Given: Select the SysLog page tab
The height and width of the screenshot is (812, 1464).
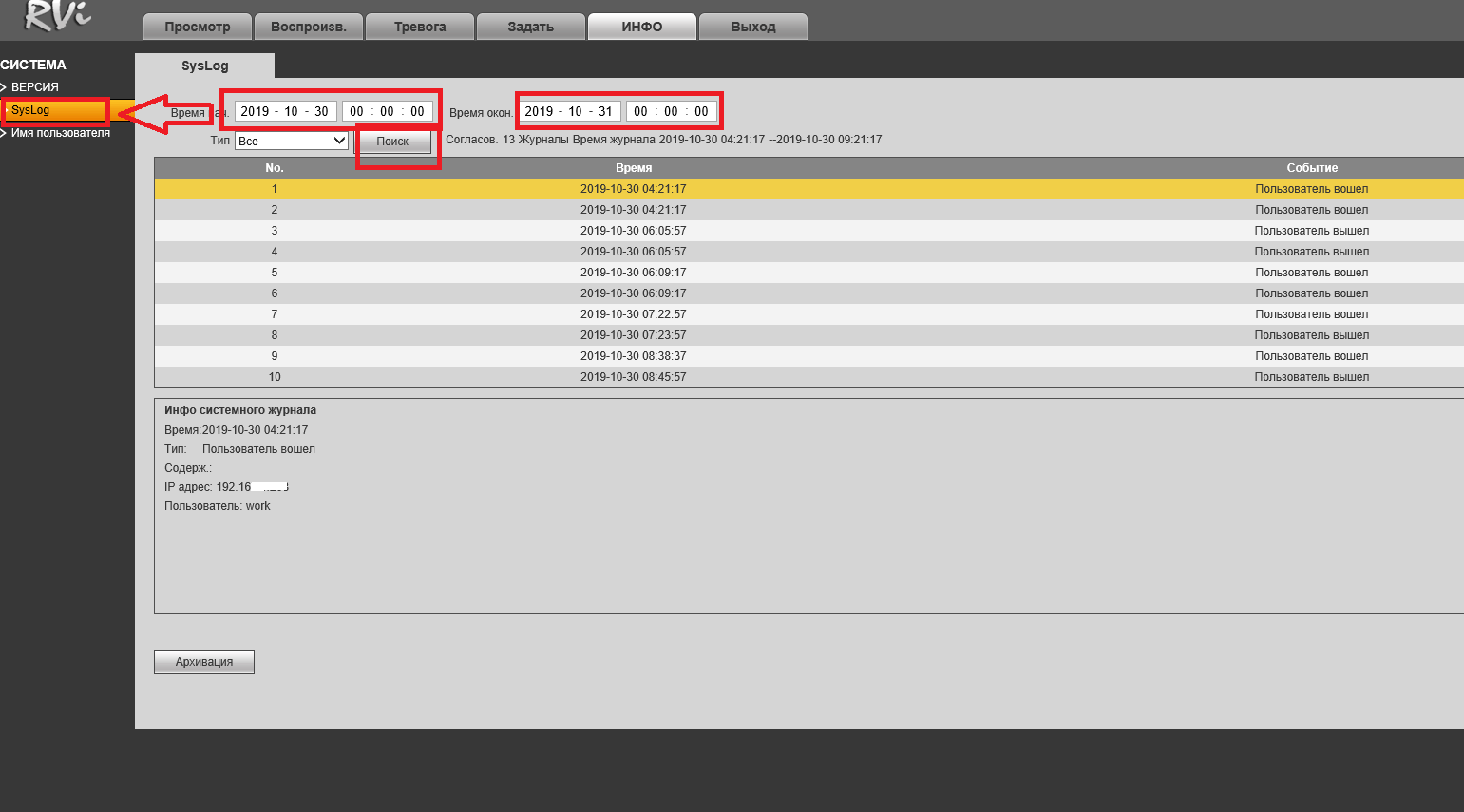Looking at the screenshot, I should pyautogui.click(x=205, y=66).
